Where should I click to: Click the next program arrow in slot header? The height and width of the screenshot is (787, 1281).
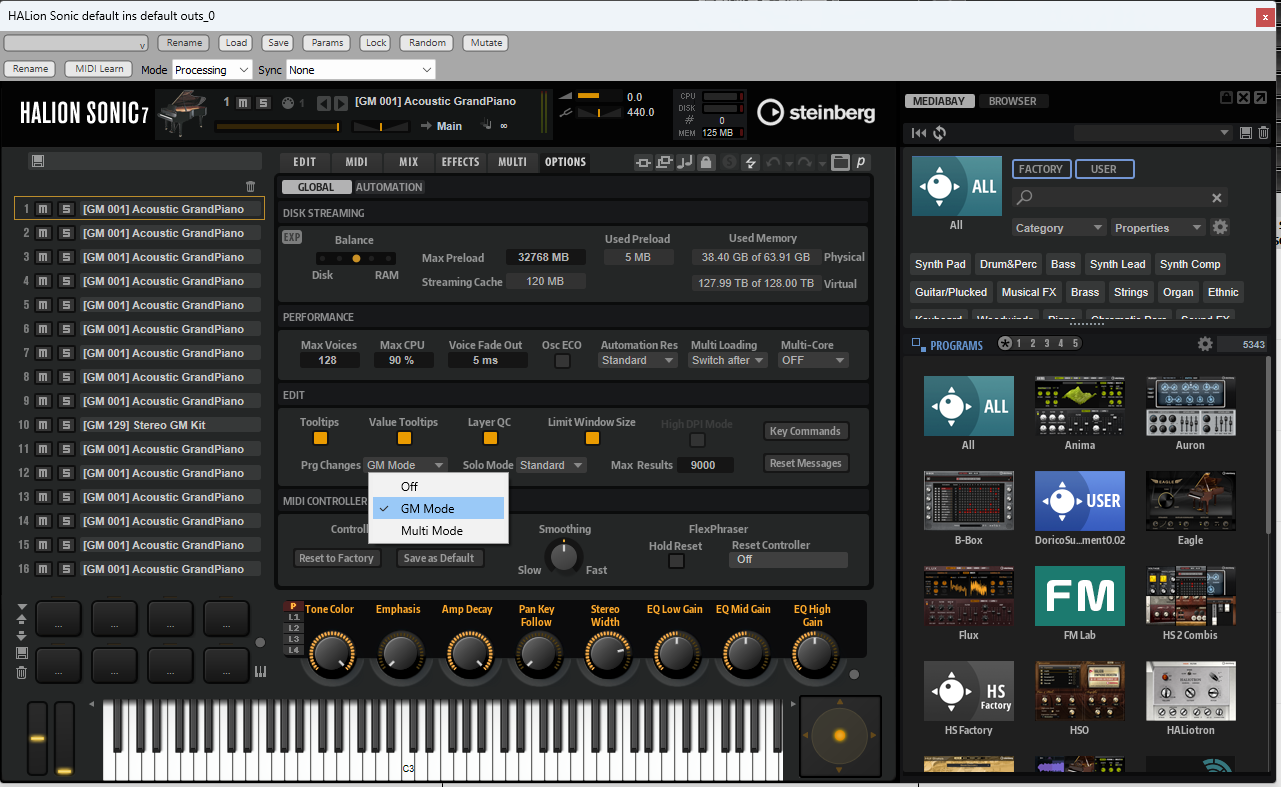click(342, 103)
